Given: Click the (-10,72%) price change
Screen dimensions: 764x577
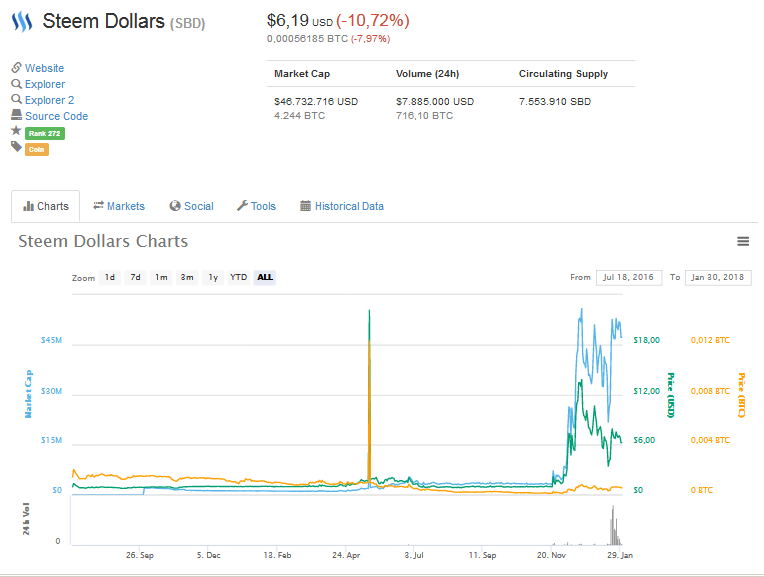Looking at the screenshot, I should [373, 20].
